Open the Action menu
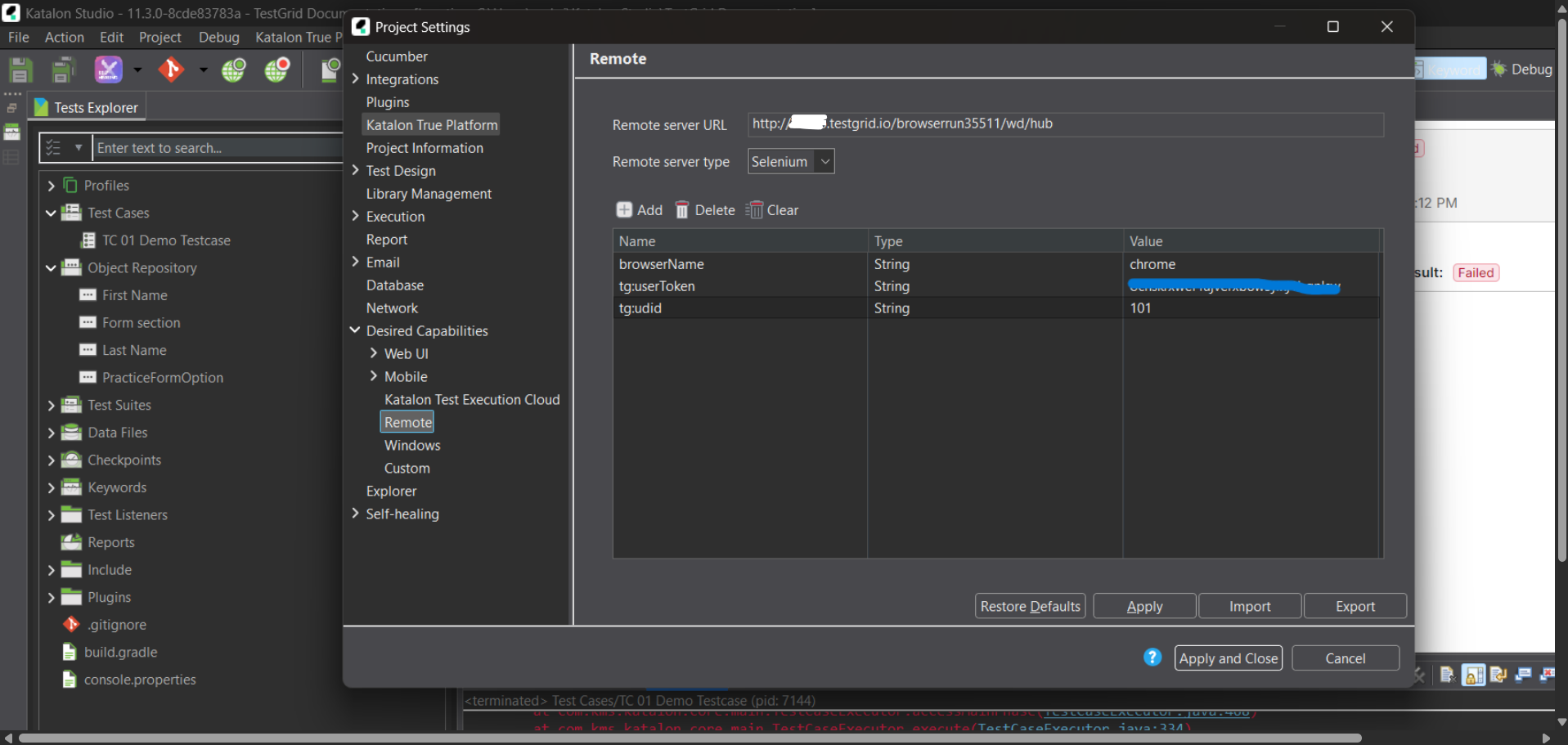Image resolution: width=1568 pixels, height=745 pixels. [65, 38]
